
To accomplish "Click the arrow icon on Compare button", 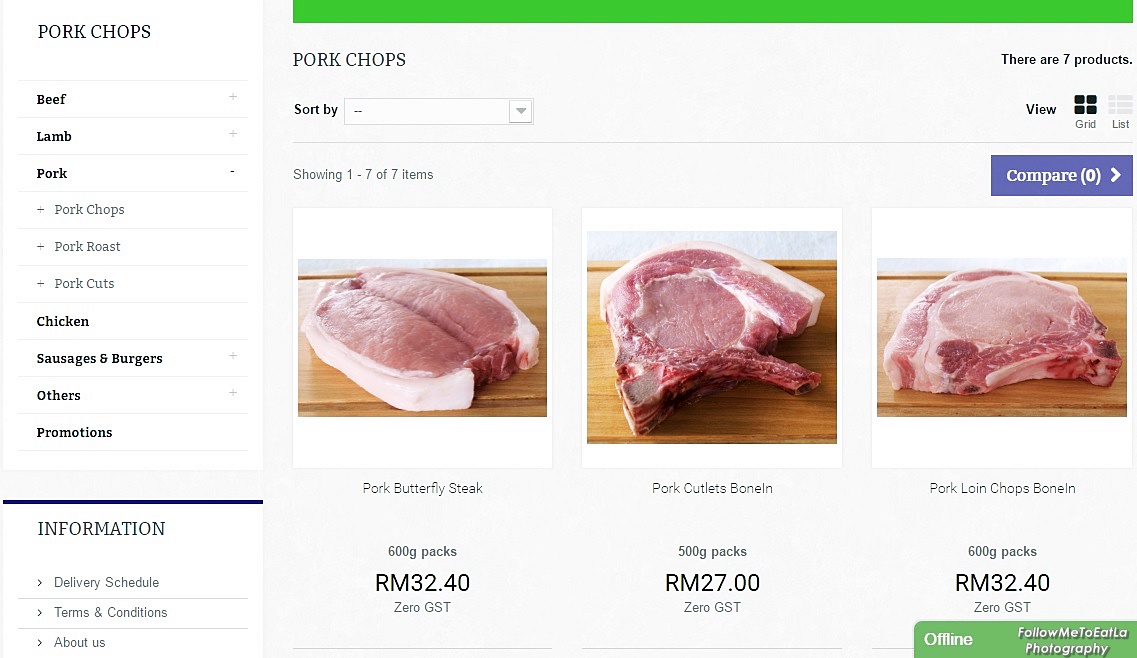I will coord(1115,175).
